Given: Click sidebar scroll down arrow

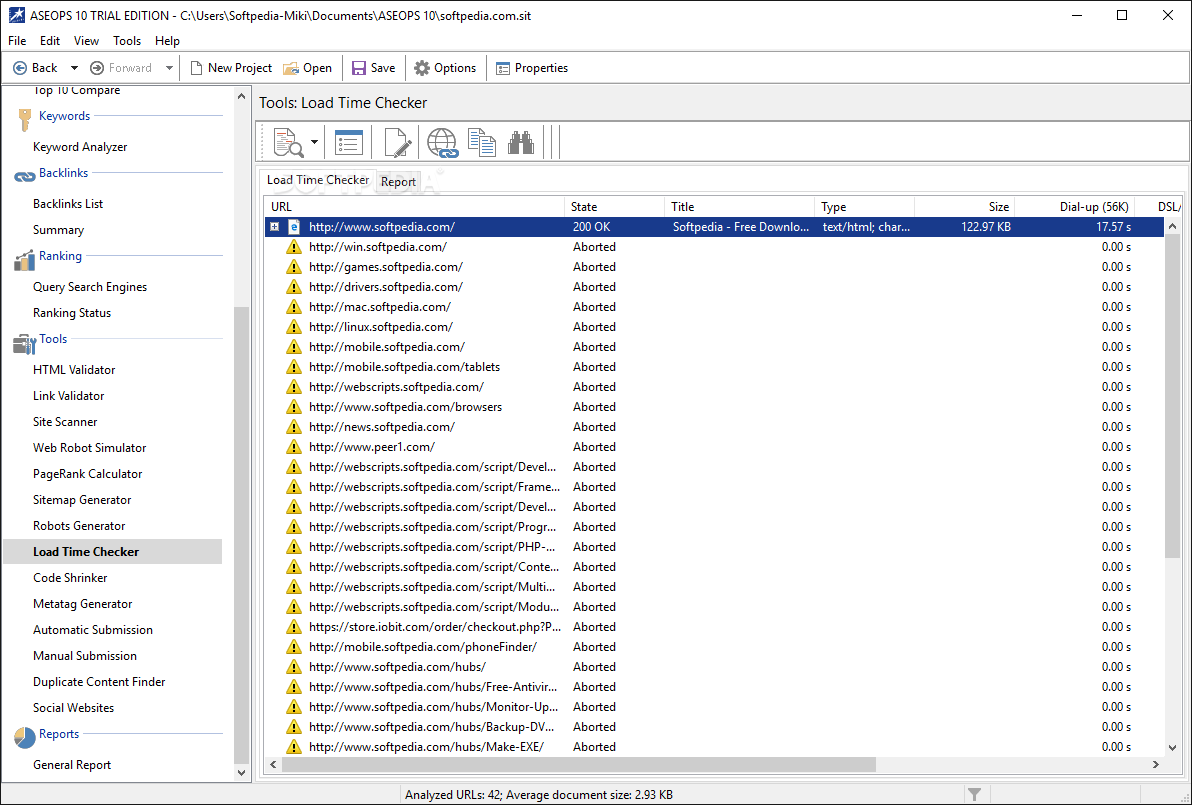Looking at the screenshot, I should pyautogui.click(x=241, y=773).
